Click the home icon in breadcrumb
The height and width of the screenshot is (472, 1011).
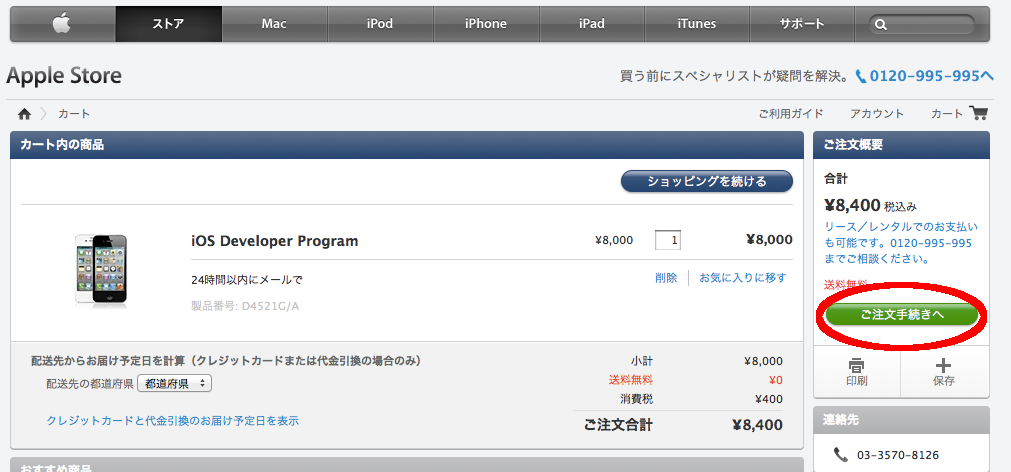25,114
